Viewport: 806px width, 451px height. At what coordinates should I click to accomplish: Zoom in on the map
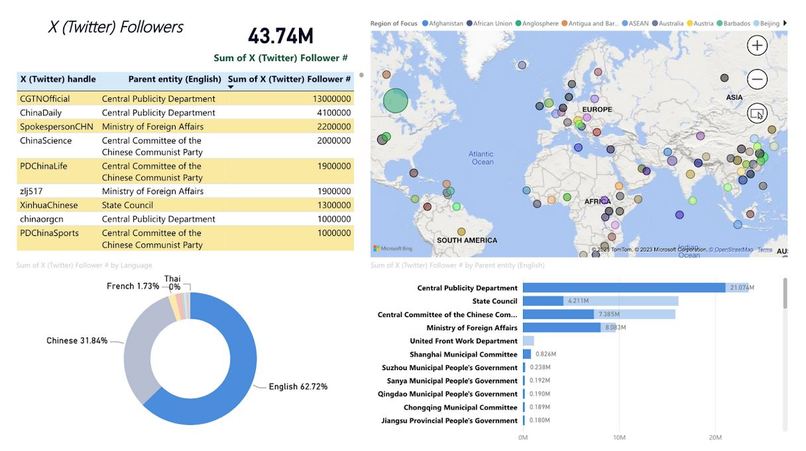(x=757, y=45)
